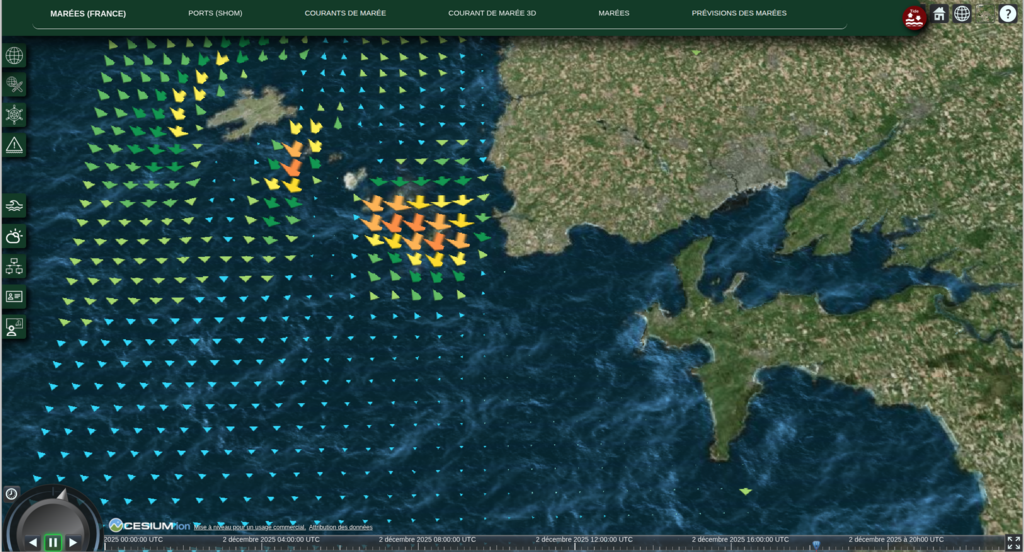Open the scene mode globe picker
This screenshot has height=552, width=1024.
962,14
